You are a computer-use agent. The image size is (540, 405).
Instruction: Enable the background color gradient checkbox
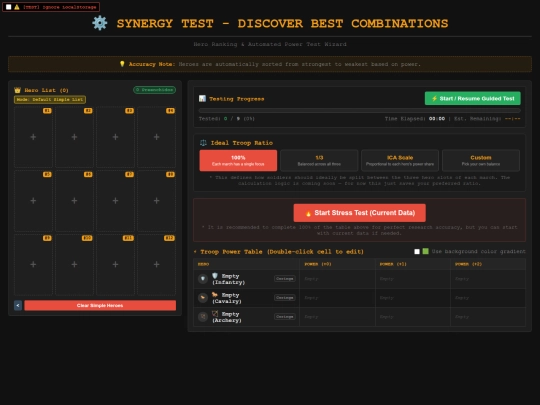click(417, 251)
